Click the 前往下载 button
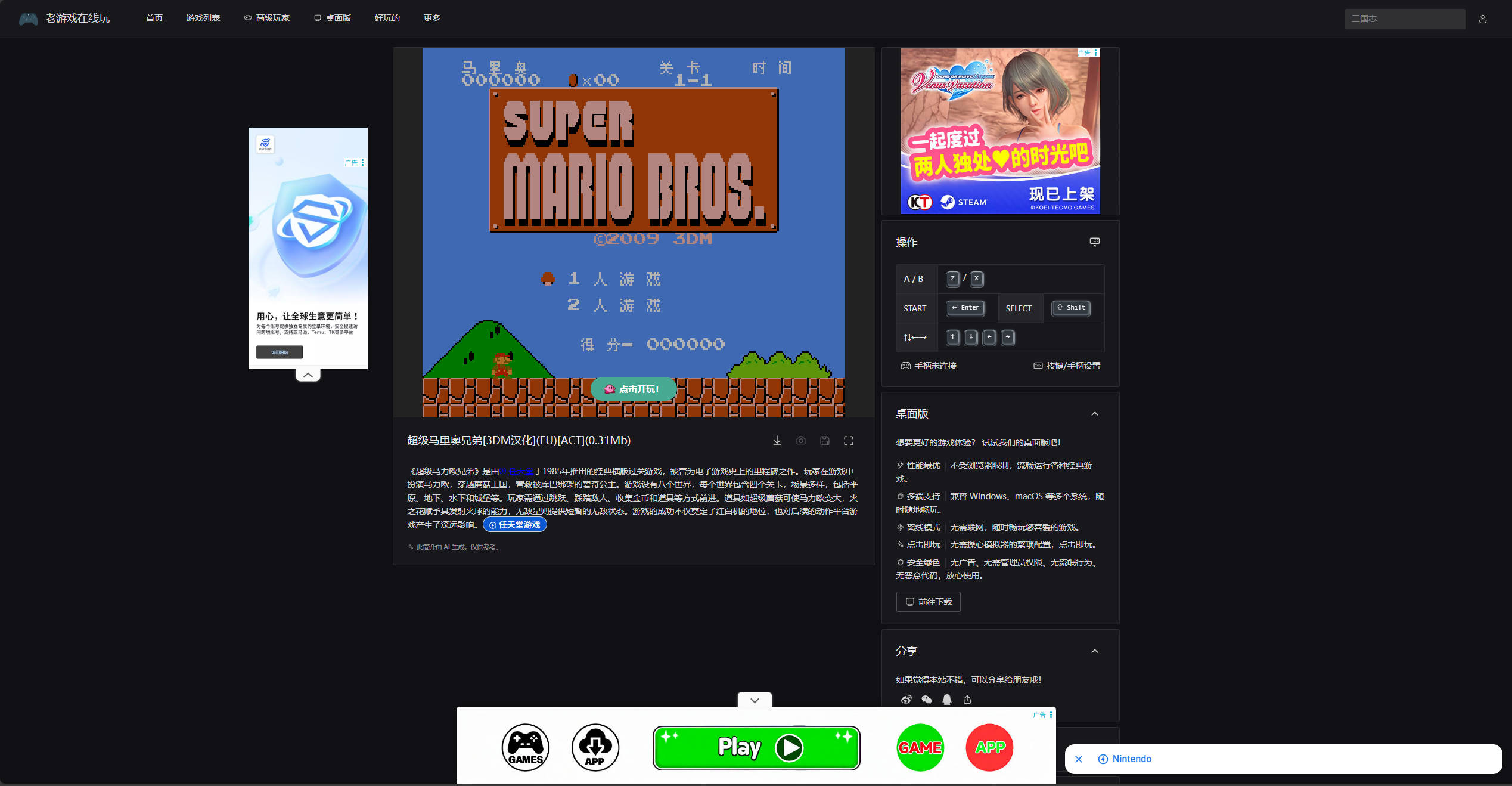The height and width of the screenshot is (786, 1512). point(929,602)
